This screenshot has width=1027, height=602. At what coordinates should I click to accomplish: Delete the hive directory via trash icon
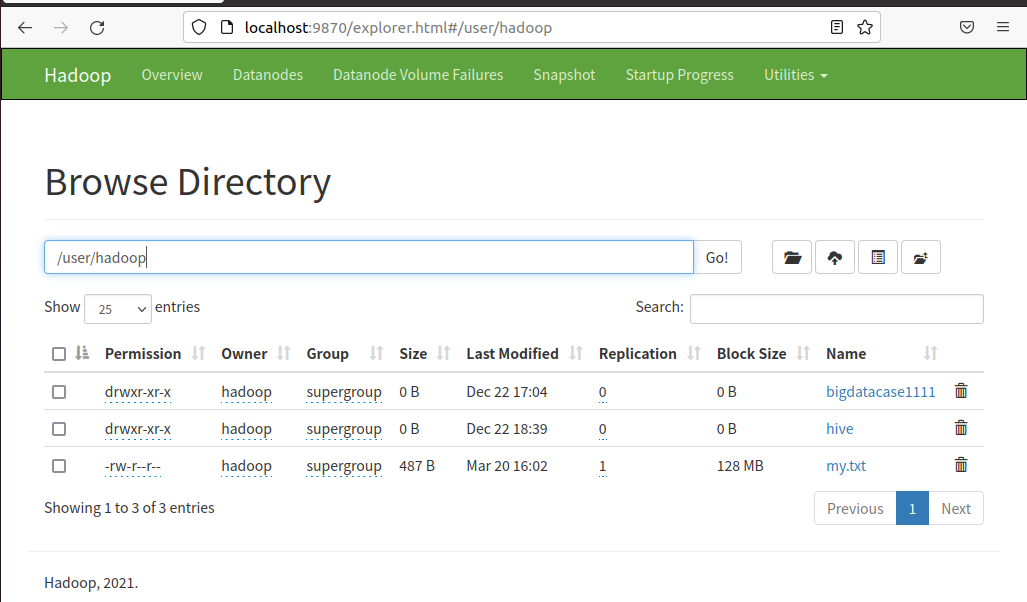pyautogui.click(x=961, y=428)
